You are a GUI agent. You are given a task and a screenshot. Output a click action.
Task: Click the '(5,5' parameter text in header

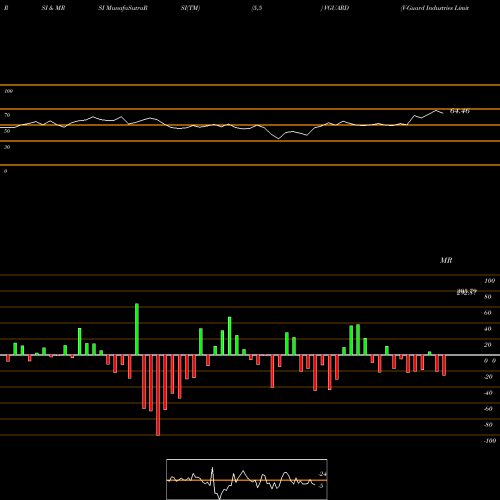click(257, 8)
